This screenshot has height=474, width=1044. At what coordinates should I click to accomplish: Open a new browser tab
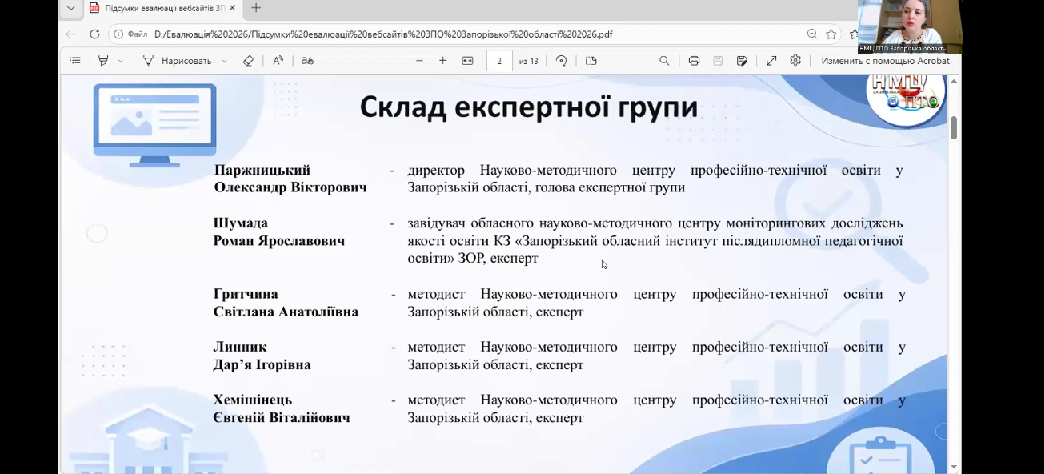256,8
